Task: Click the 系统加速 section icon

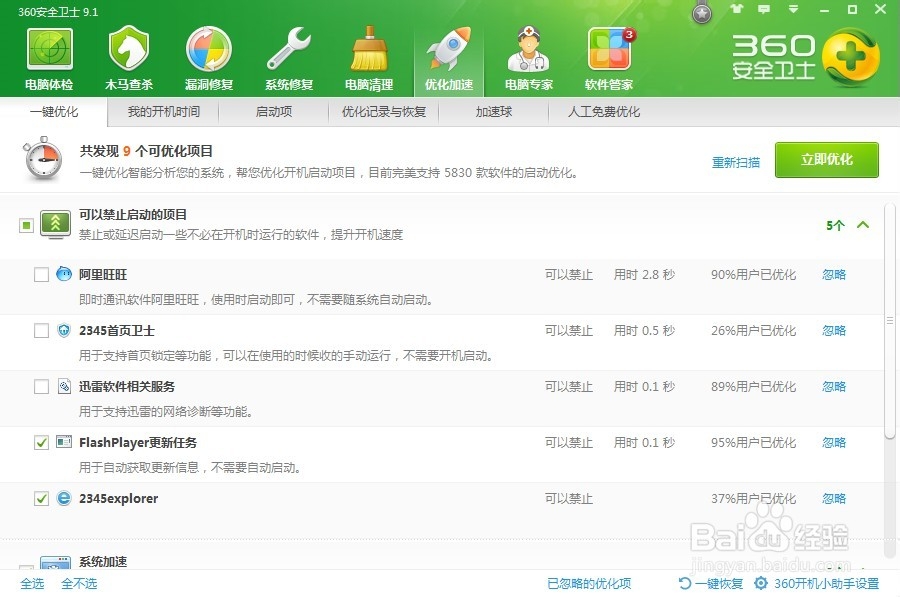Action: (x=56, y=563)
